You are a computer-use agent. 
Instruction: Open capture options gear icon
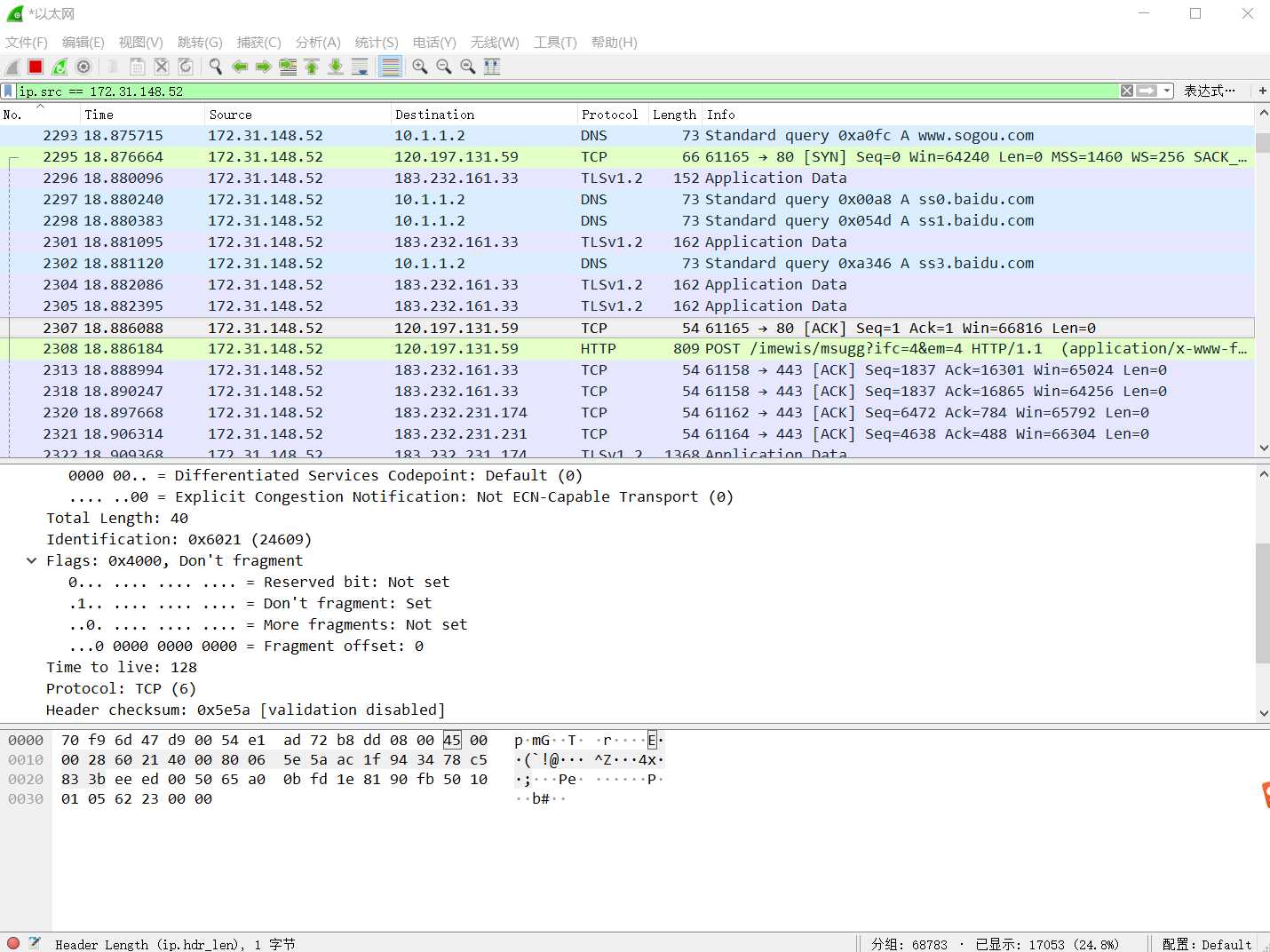coord(83,67)
